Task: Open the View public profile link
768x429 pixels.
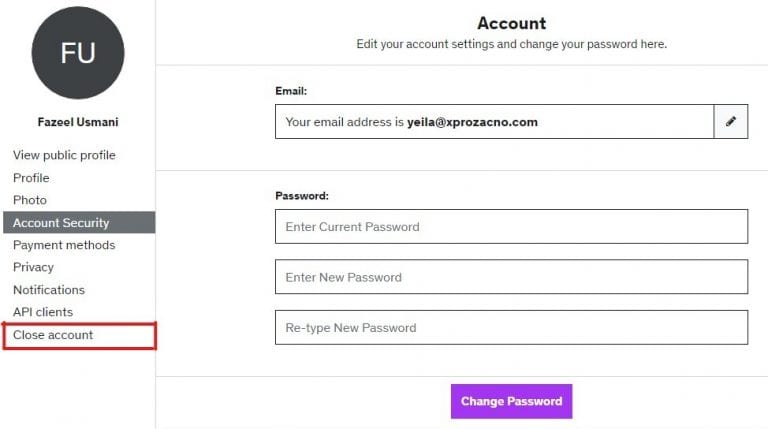Action: click(64, 155)
